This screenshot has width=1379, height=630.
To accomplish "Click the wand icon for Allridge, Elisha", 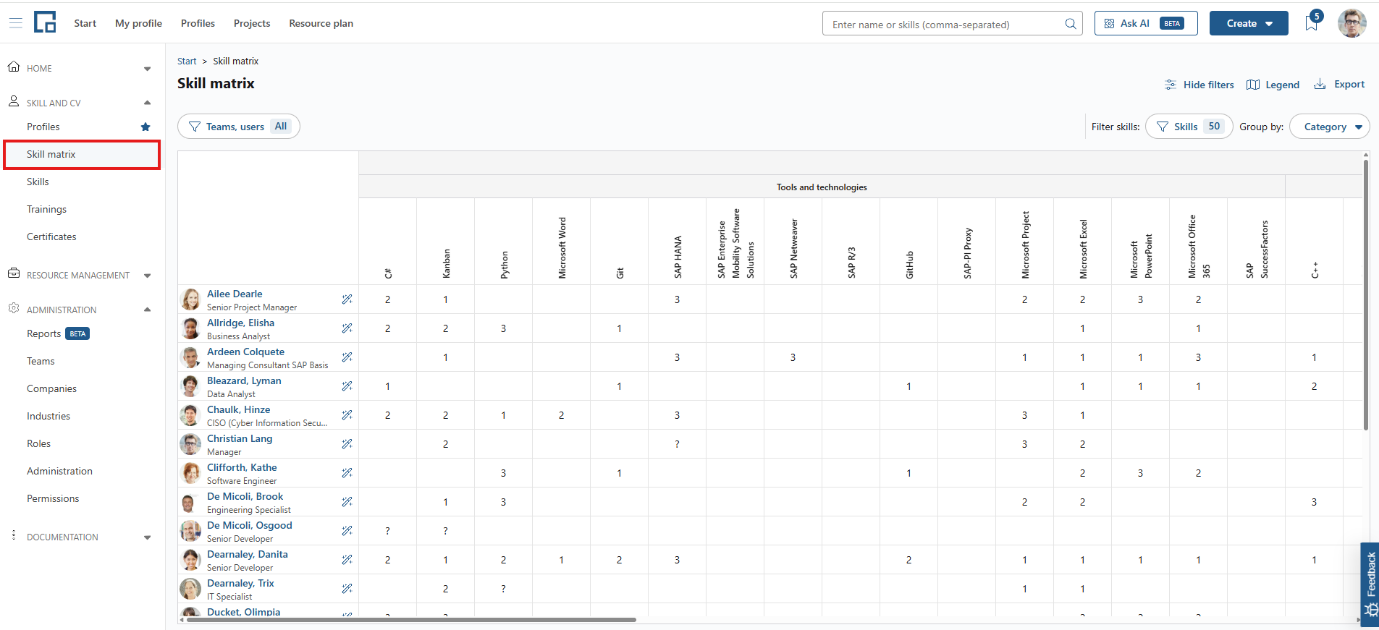I will [347, 328].
